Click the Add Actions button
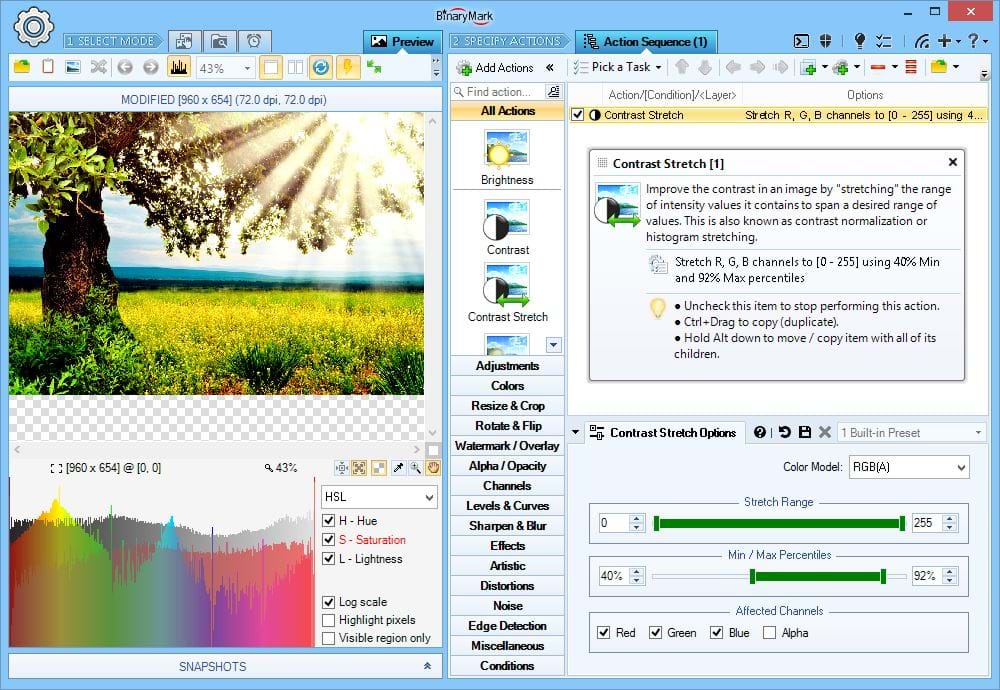 click(x=495, y=68)
